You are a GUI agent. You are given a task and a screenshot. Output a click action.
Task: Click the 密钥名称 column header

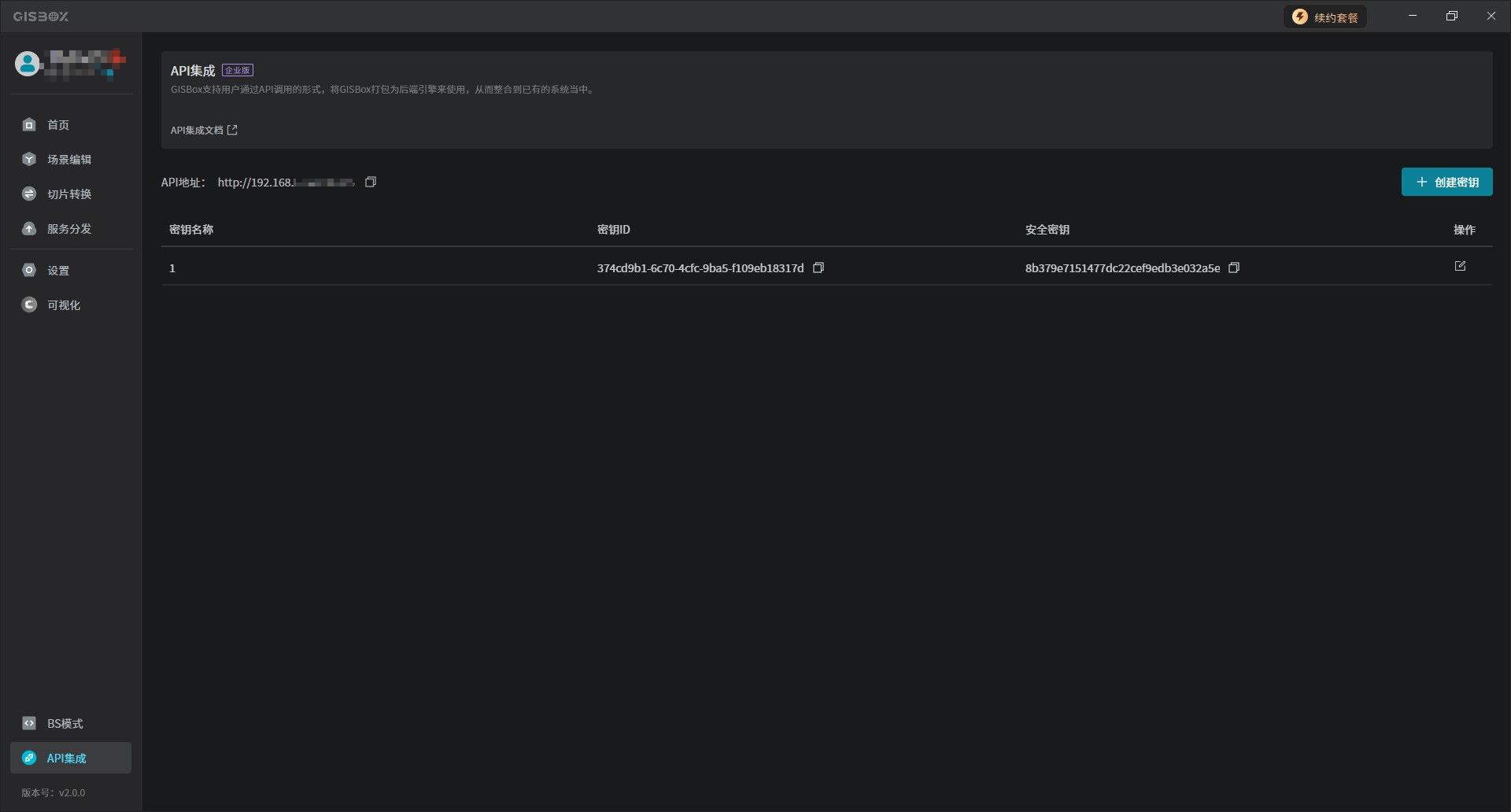(x=191, y=230)
